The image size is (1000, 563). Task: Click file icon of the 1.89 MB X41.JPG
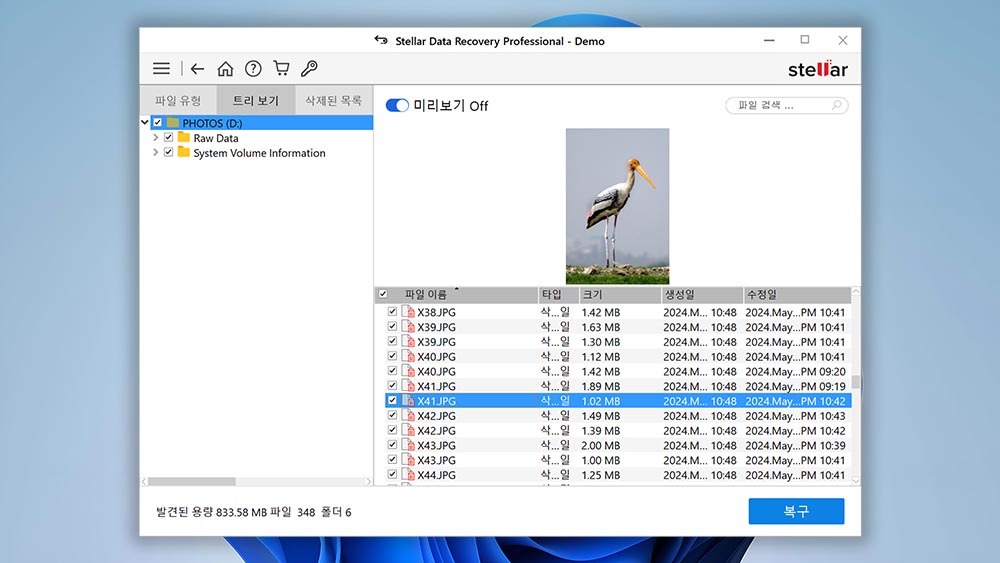point(408,386)
